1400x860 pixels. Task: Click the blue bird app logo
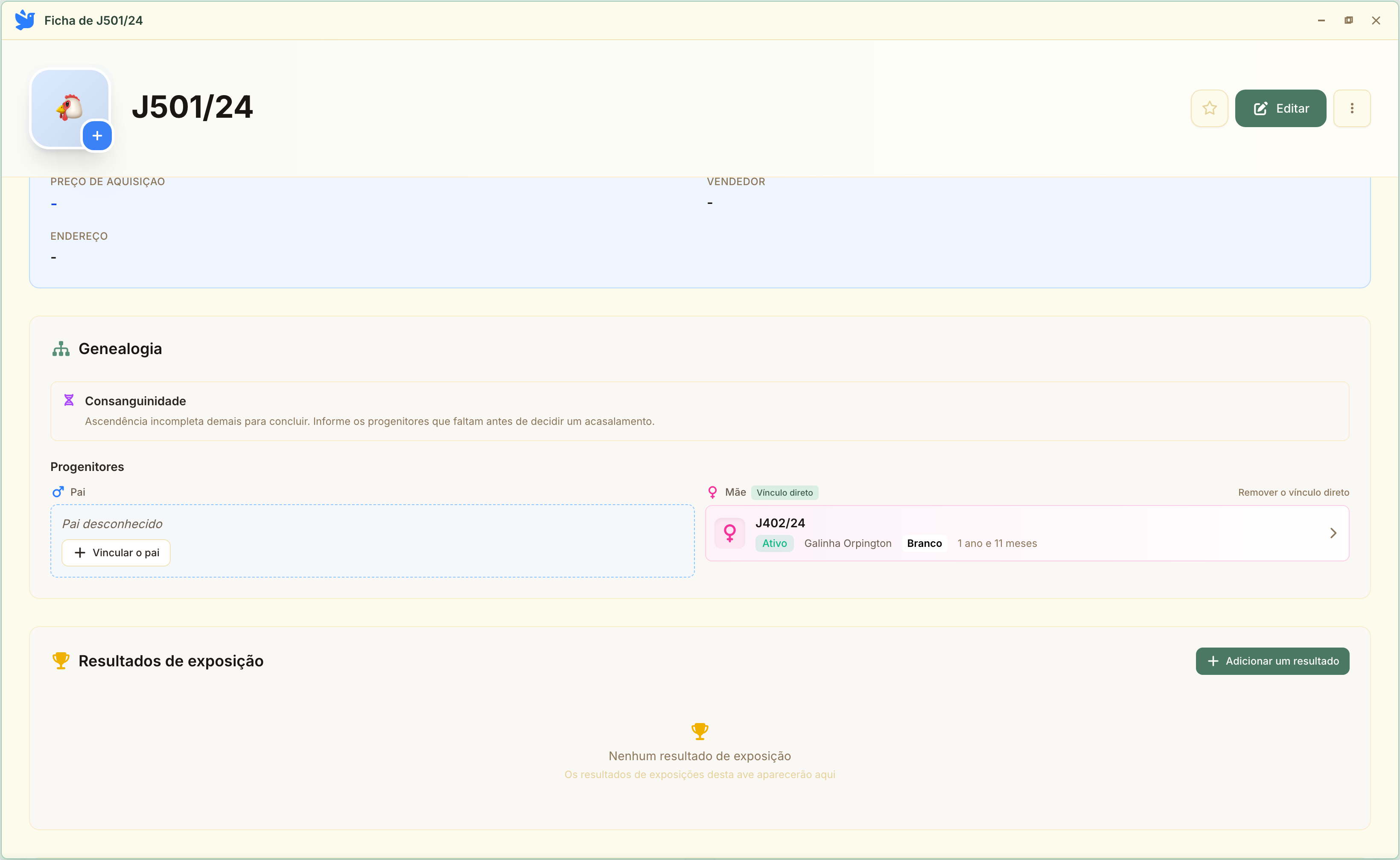(24, 20)
